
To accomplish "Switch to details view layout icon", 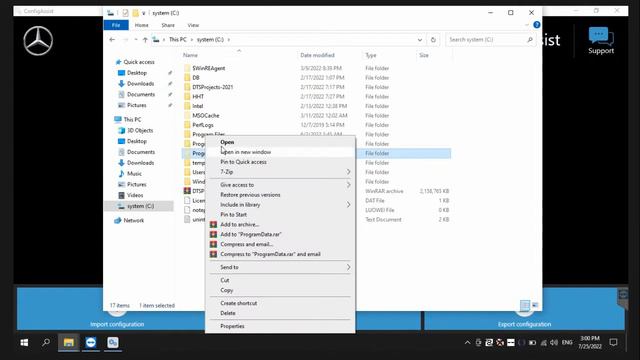I will coord(524,305).
